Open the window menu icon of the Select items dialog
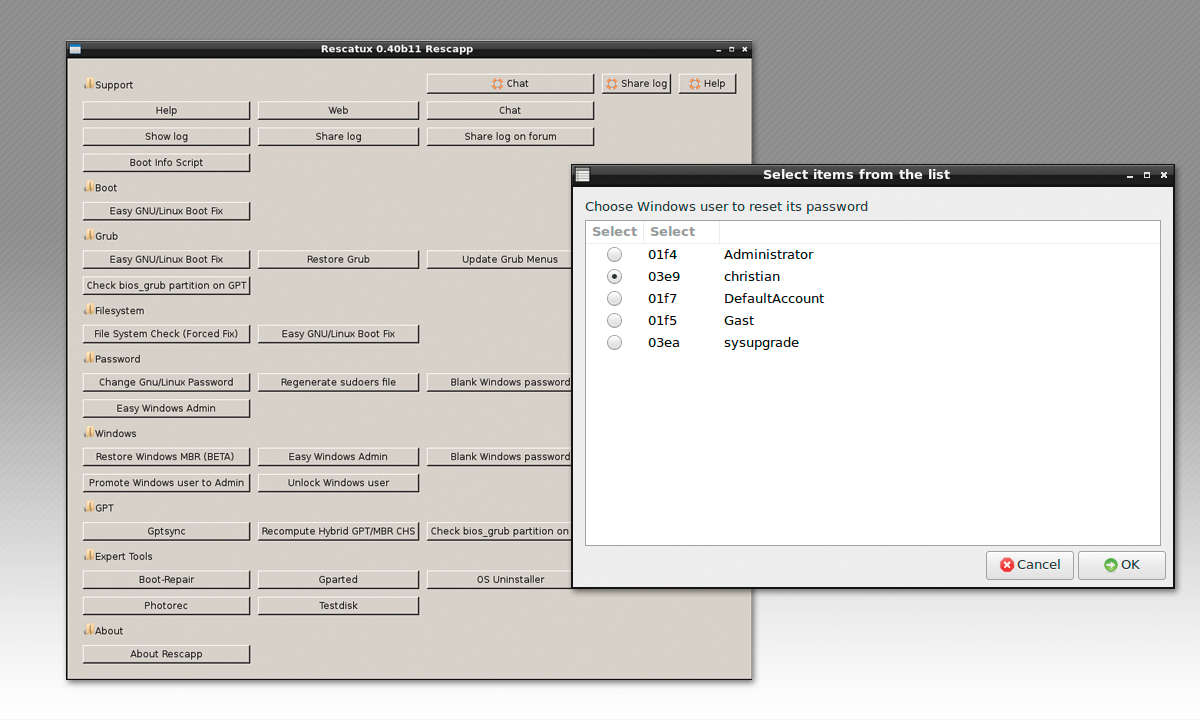 point(583,175)
